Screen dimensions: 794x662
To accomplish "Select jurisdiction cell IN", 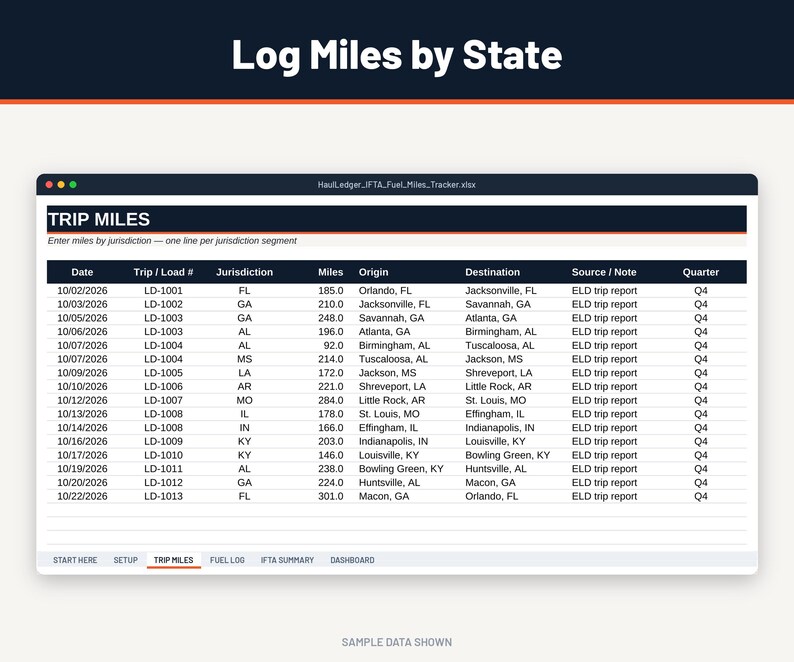I will [x=245, y=427].
